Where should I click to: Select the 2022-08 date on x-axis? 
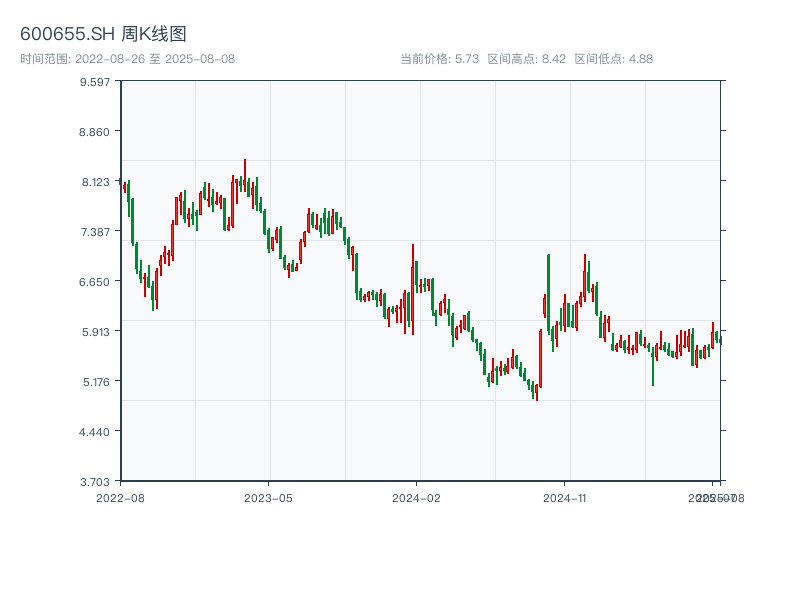click(120, 497)
